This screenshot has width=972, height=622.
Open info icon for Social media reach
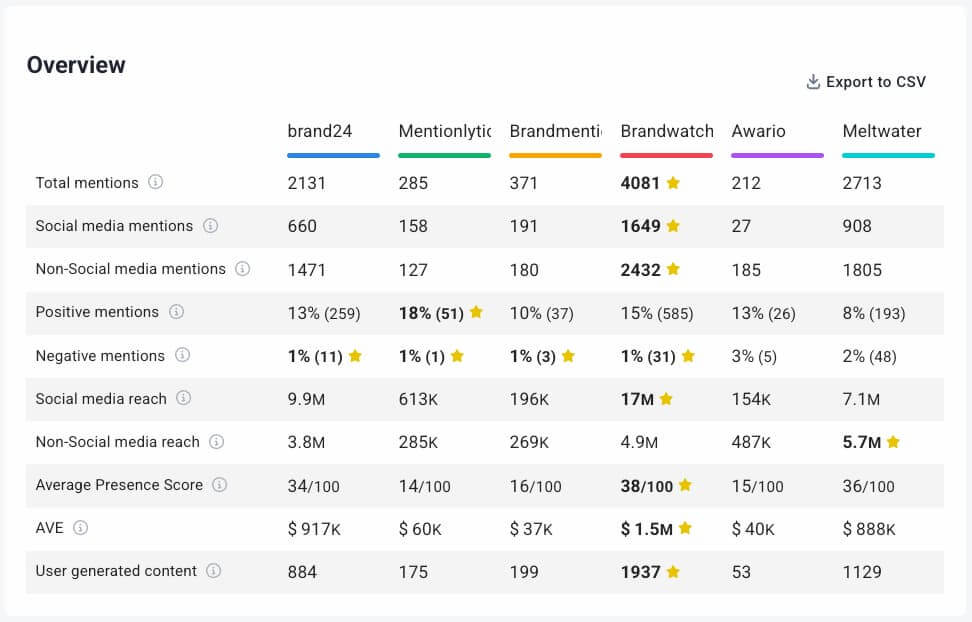[184, 398]
